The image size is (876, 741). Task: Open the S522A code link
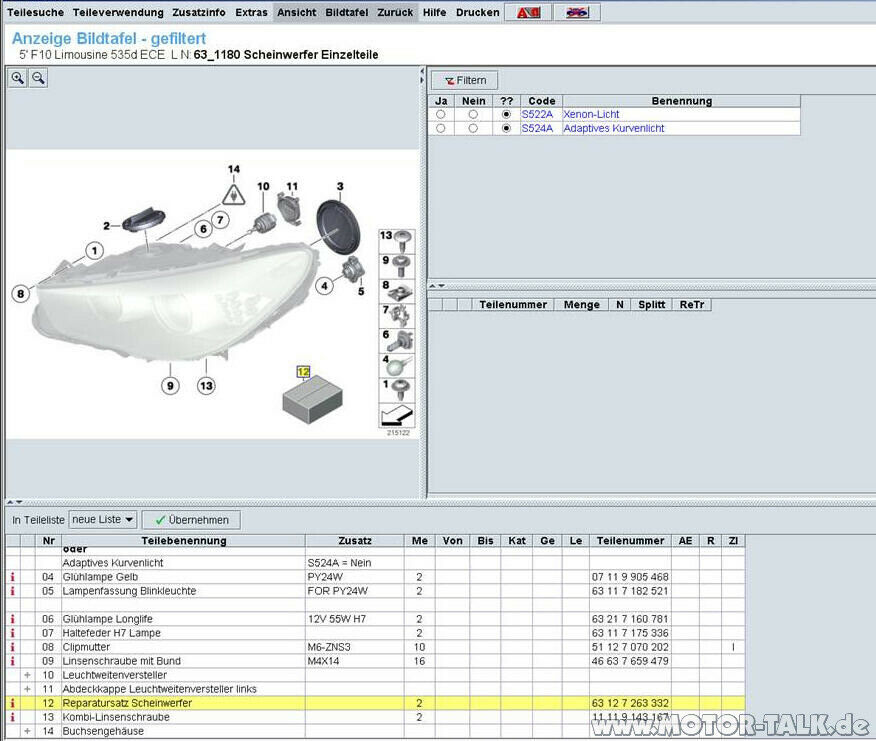coord(537,114)
